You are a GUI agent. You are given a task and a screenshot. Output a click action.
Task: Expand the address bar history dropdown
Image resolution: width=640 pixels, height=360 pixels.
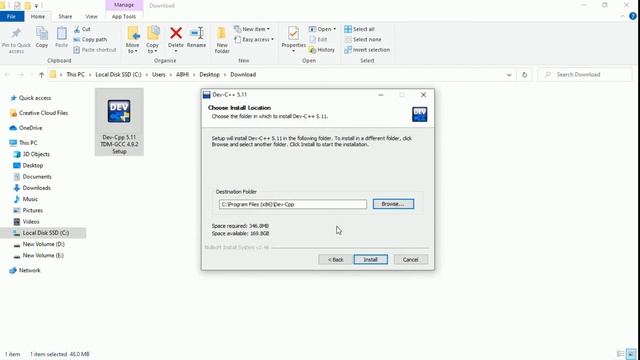pyautogui.click(x=509, y=75)
